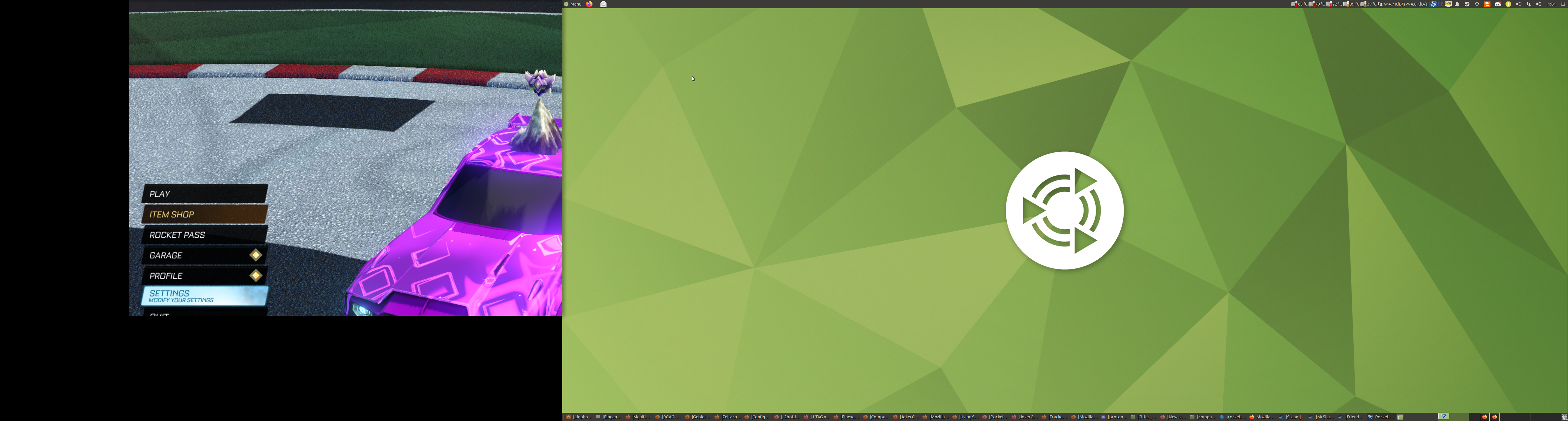Open PLAY in the Rocket League menu
The image size is (1568, 421).
[x=204, y=194]
